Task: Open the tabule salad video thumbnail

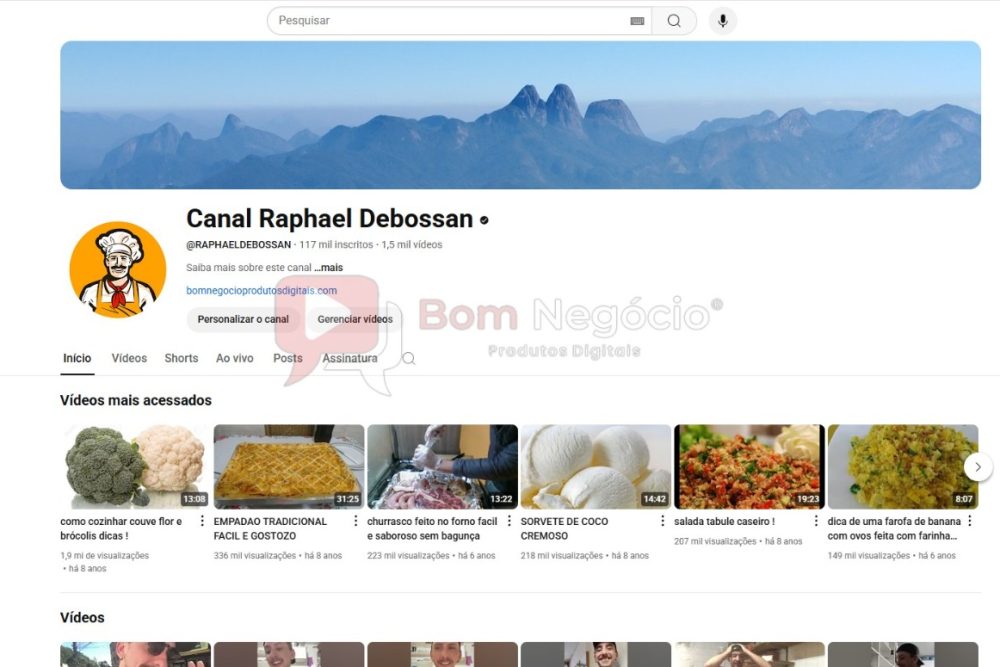Action: pyautogui.click(x=749, y=467)
